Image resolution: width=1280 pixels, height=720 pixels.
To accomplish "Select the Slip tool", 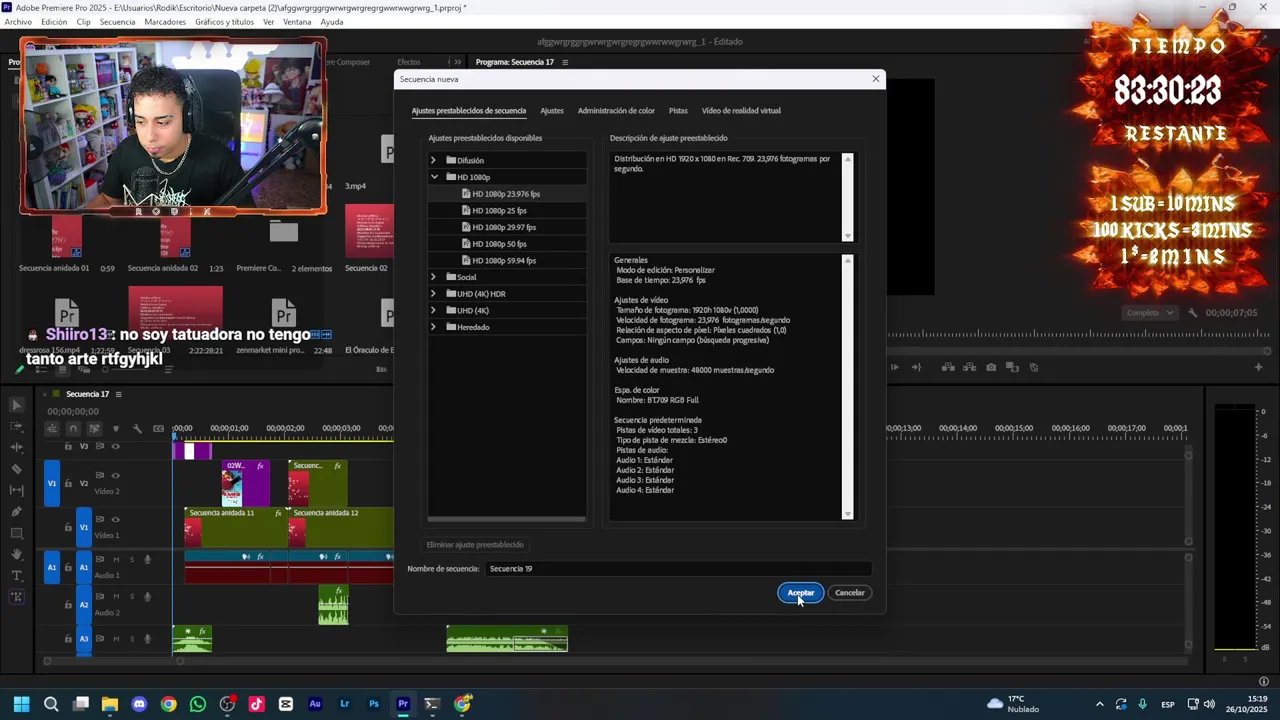I will (16, 490).
